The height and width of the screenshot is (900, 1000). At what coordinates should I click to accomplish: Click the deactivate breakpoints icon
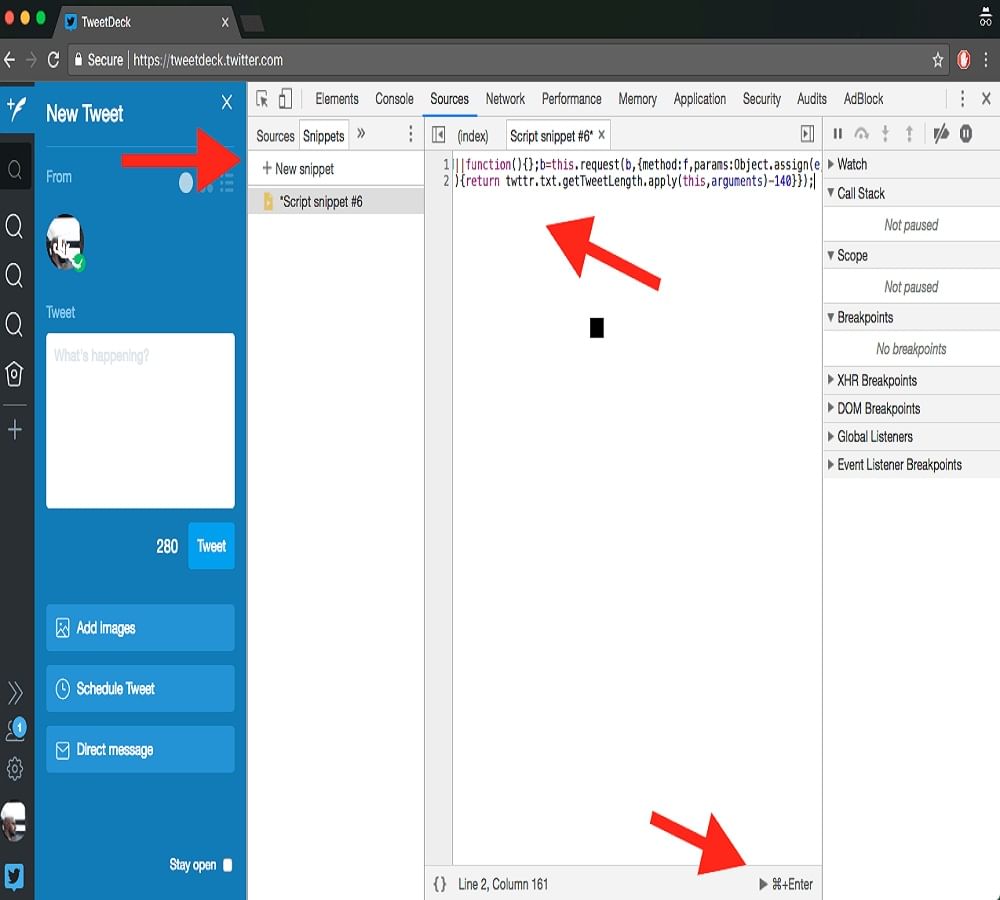[x=940, y=134]
